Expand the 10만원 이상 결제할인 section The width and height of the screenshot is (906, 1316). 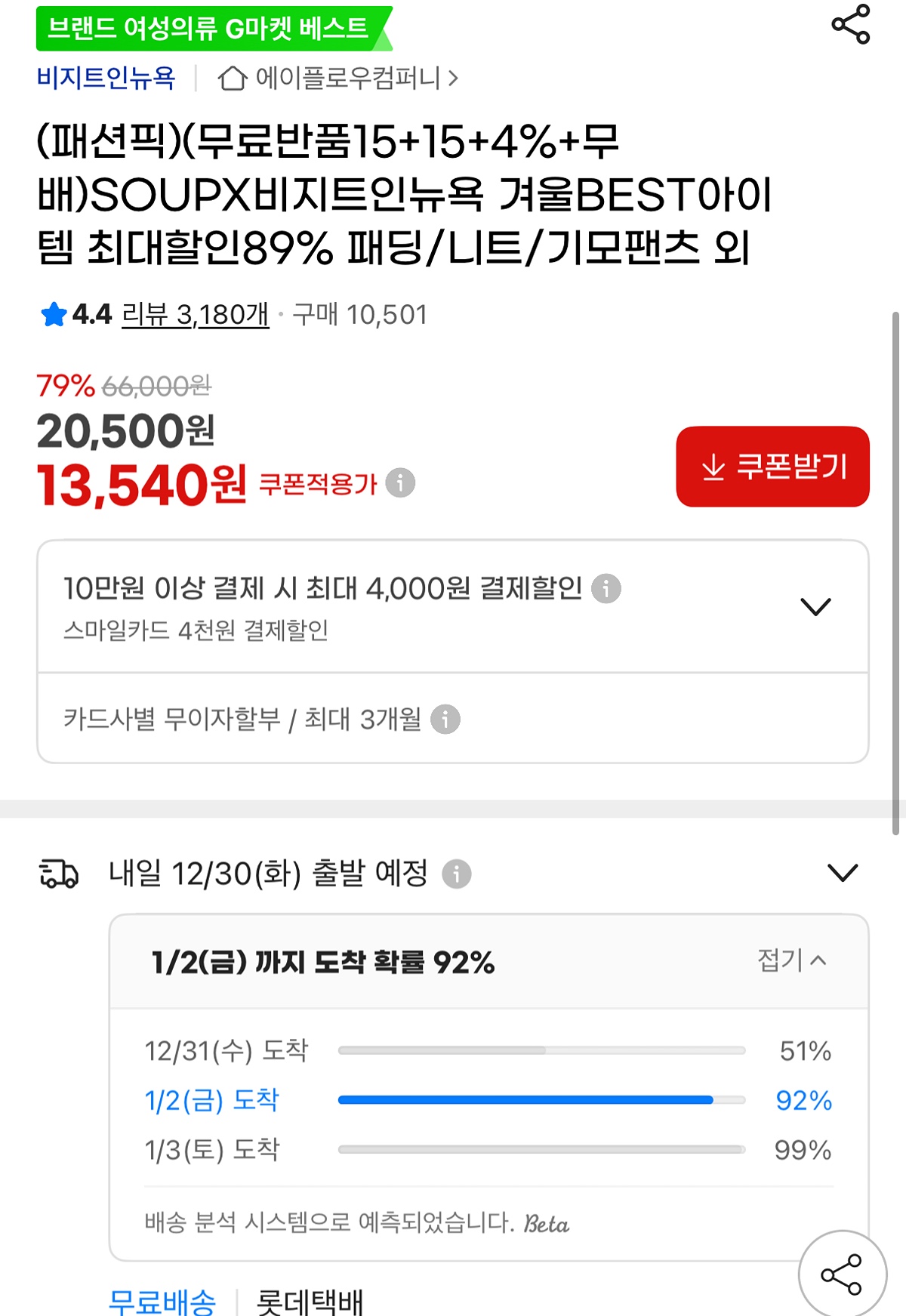click(815, 606)
